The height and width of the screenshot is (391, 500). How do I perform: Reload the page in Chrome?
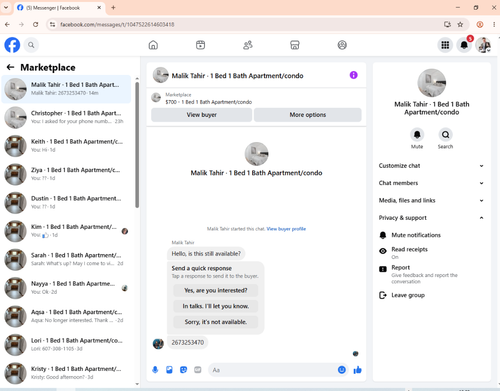pyautogui.click(x=36, y=24)
